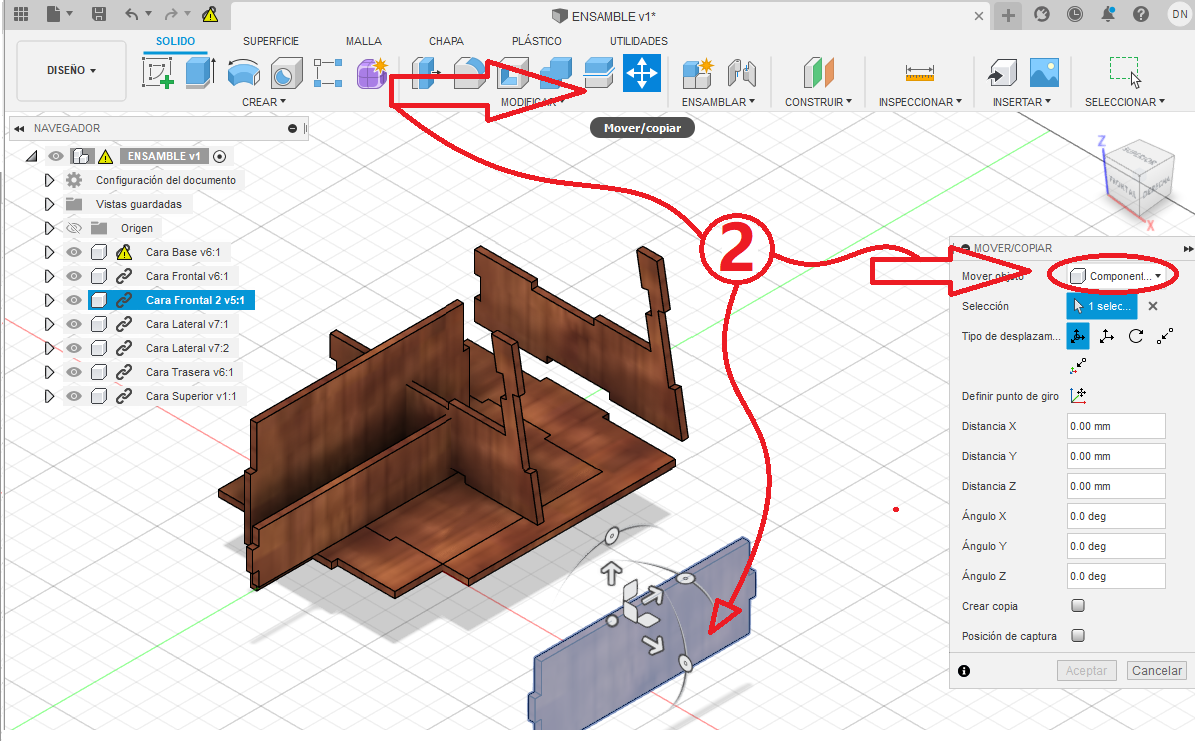Select the Create Form tool

click(372, 73)
